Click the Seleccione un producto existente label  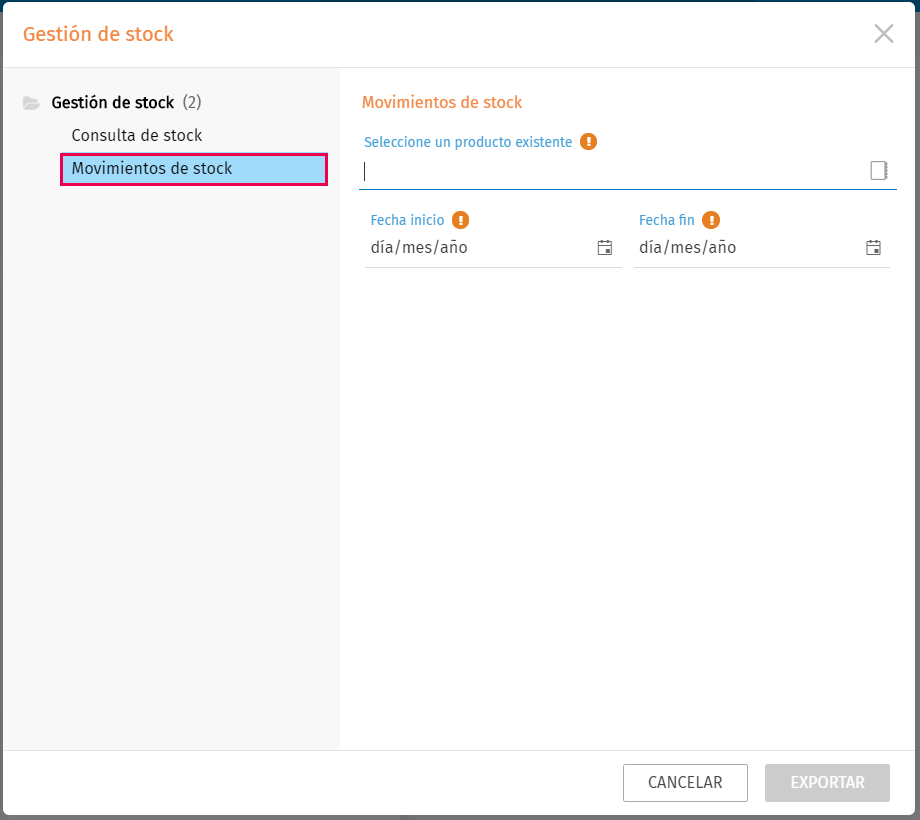(x=468, y=142)
